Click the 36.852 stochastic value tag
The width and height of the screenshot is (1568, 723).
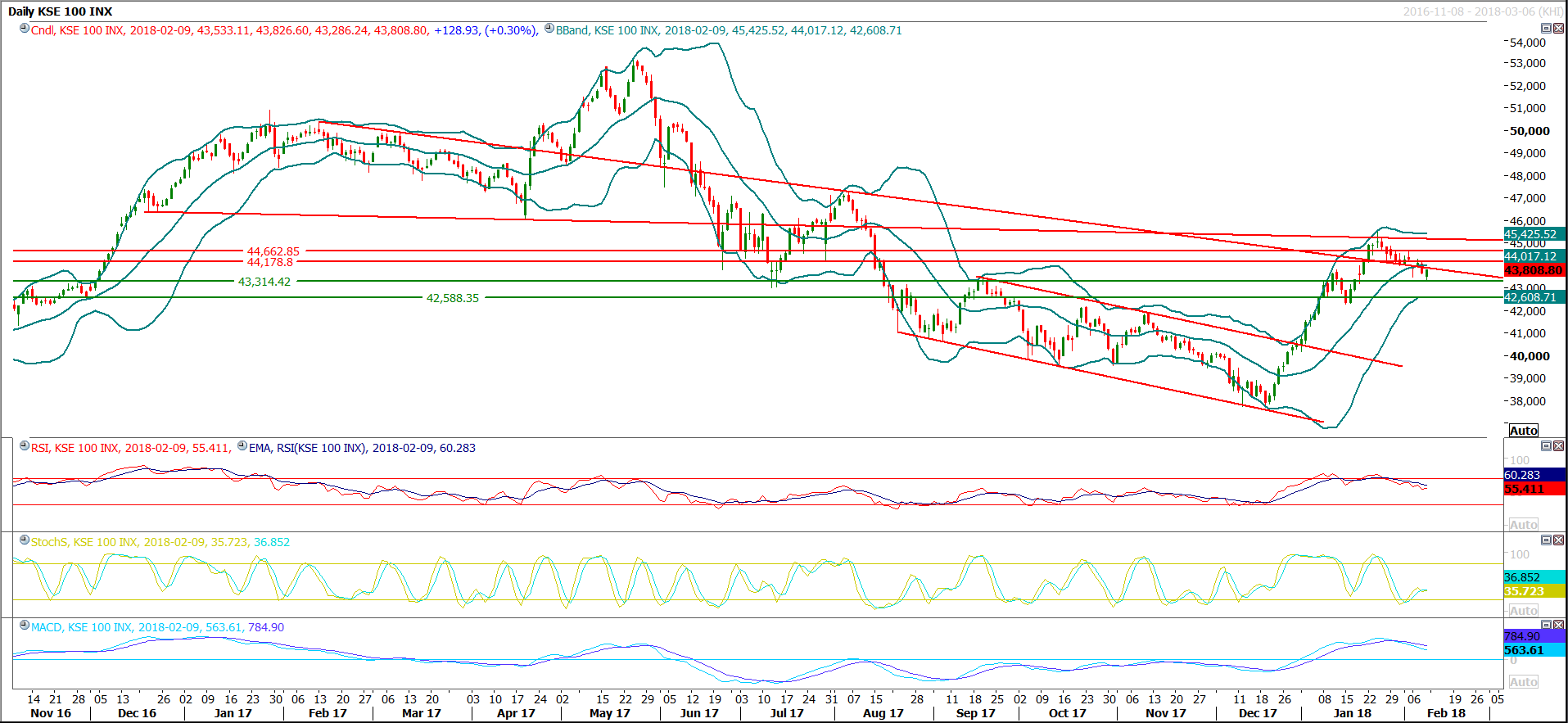1534,577
